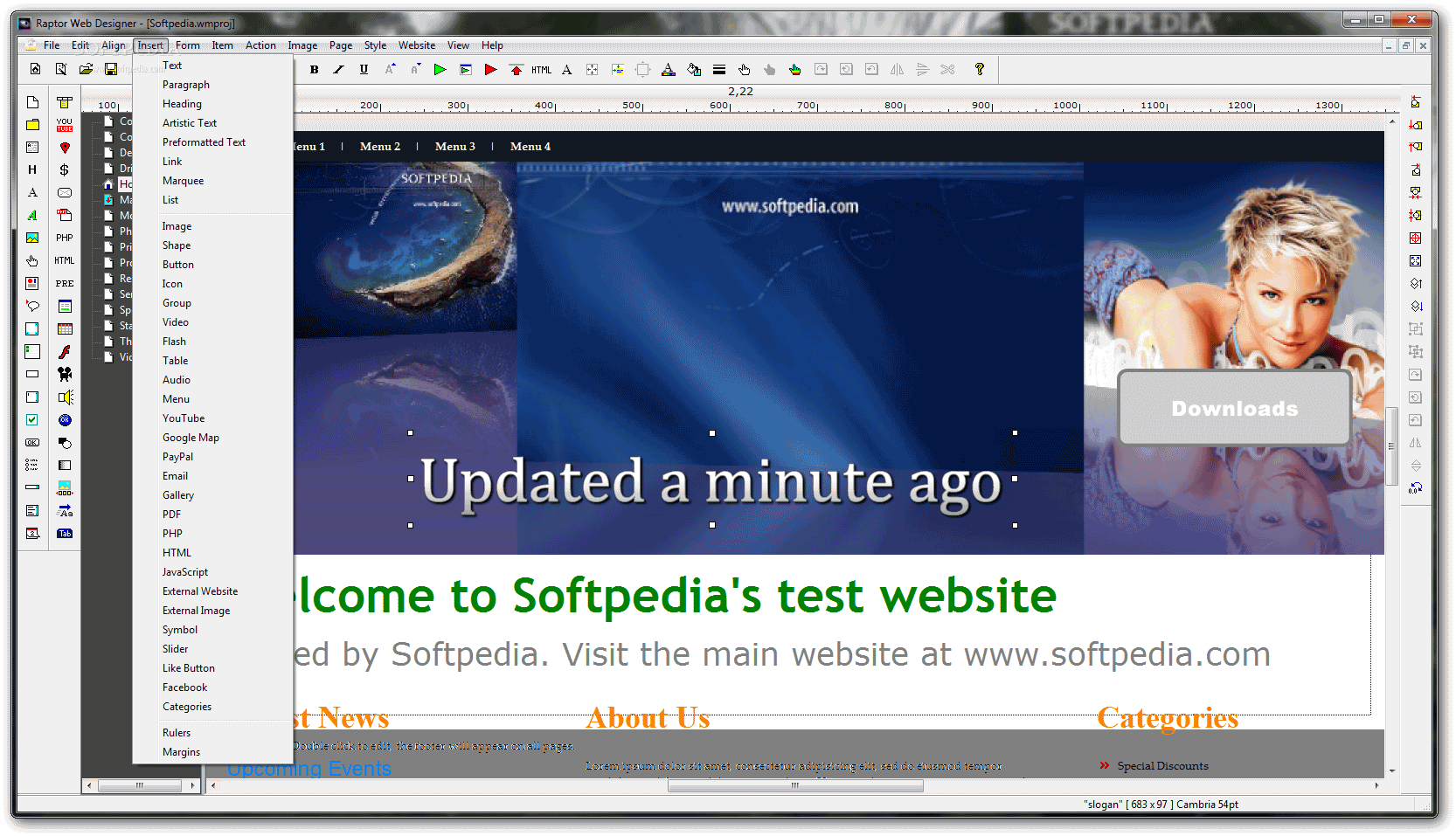Click the PDF document tool
Screen dimensions: 1456x836
(x=65, y=215)
